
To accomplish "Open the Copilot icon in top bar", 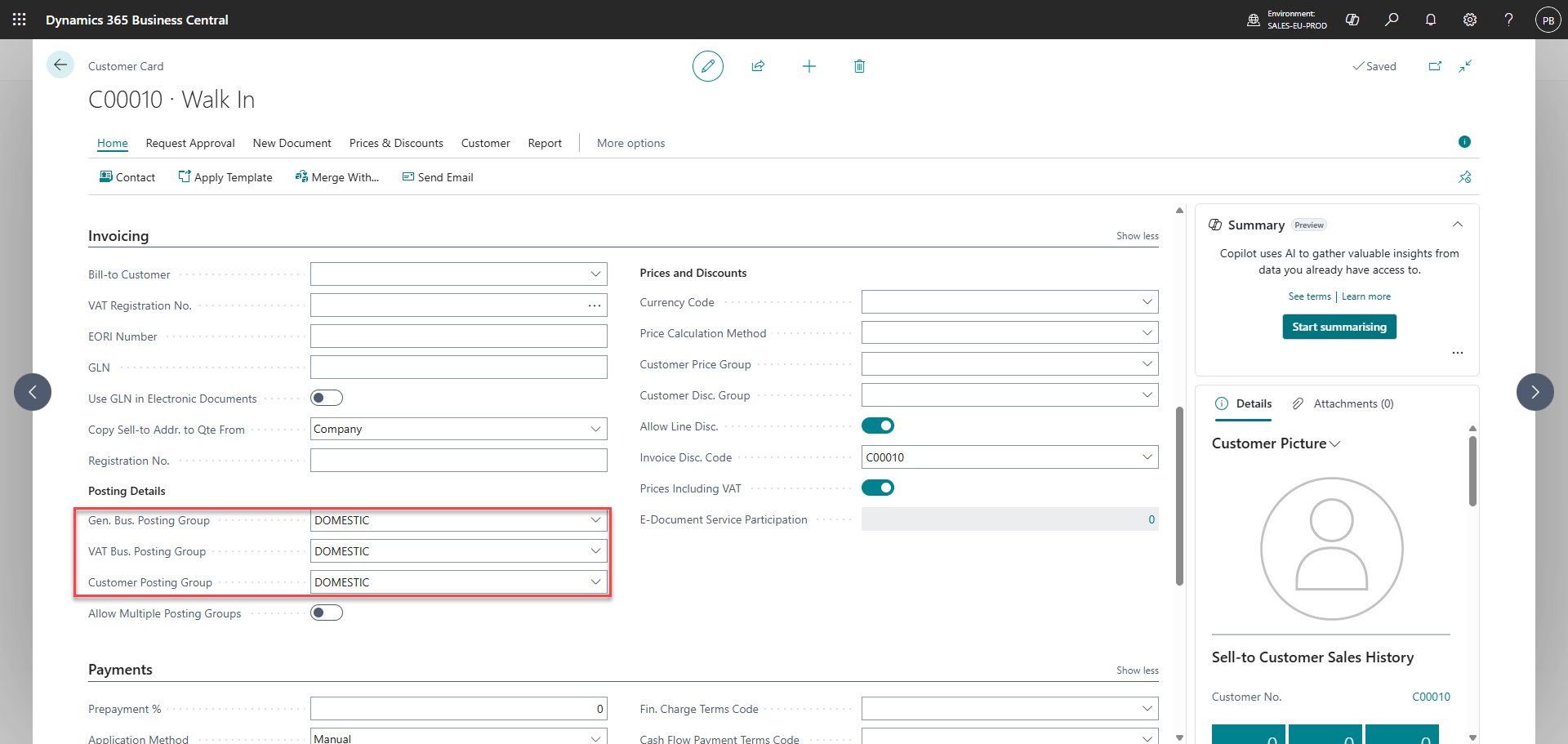I will (1352, 20).
